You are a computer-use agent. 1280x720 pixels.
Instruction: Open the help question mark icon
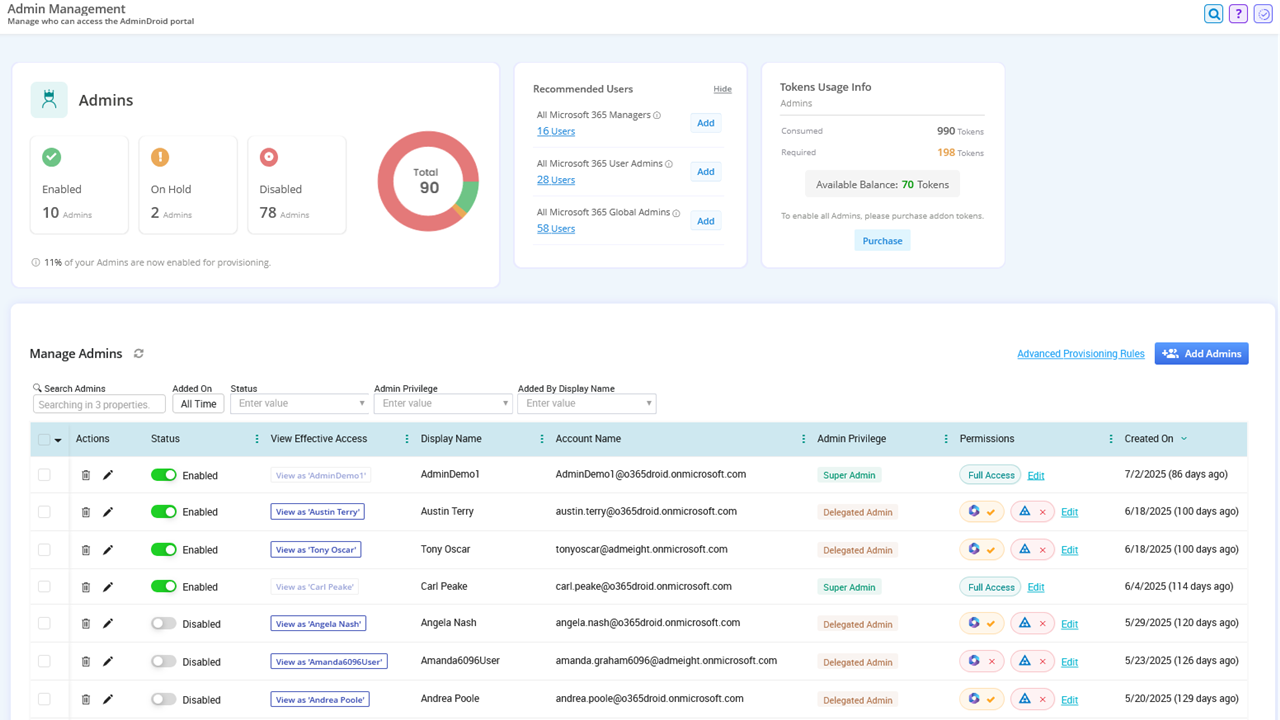(1238, 14)
